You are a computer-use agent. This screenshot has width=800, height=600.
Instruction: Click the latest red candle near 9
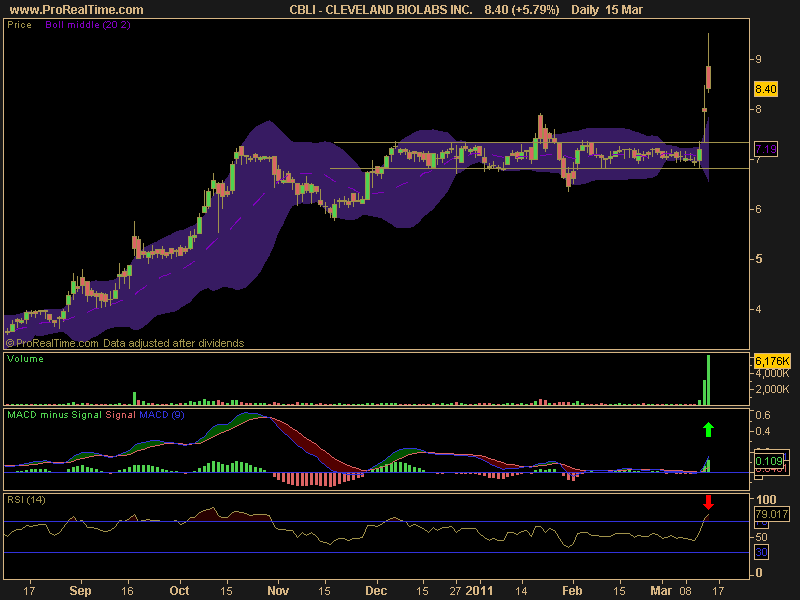pyautogui.click(x=709, y=77)
